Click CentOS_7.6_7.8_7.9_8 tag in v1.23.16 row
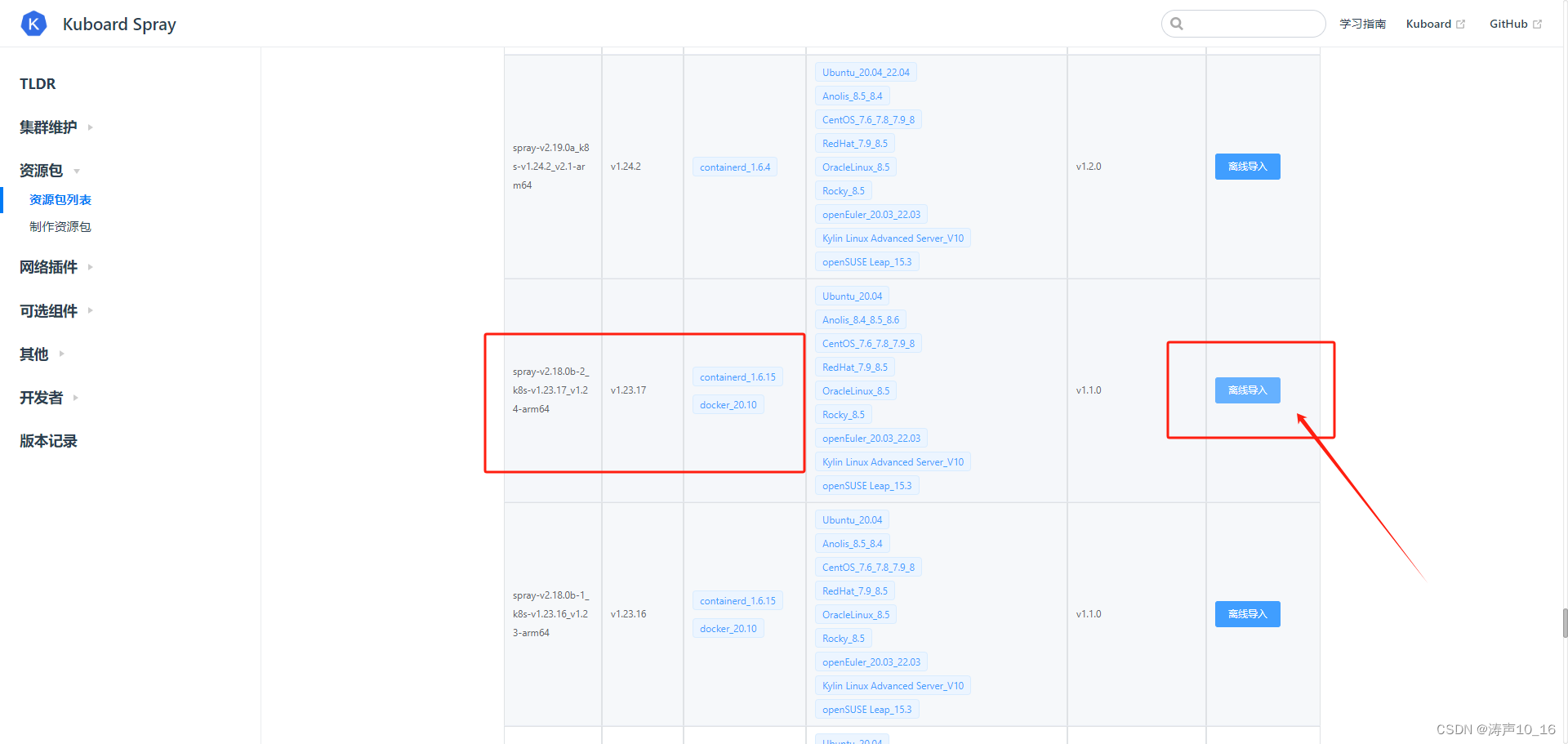 pos(868,567)
